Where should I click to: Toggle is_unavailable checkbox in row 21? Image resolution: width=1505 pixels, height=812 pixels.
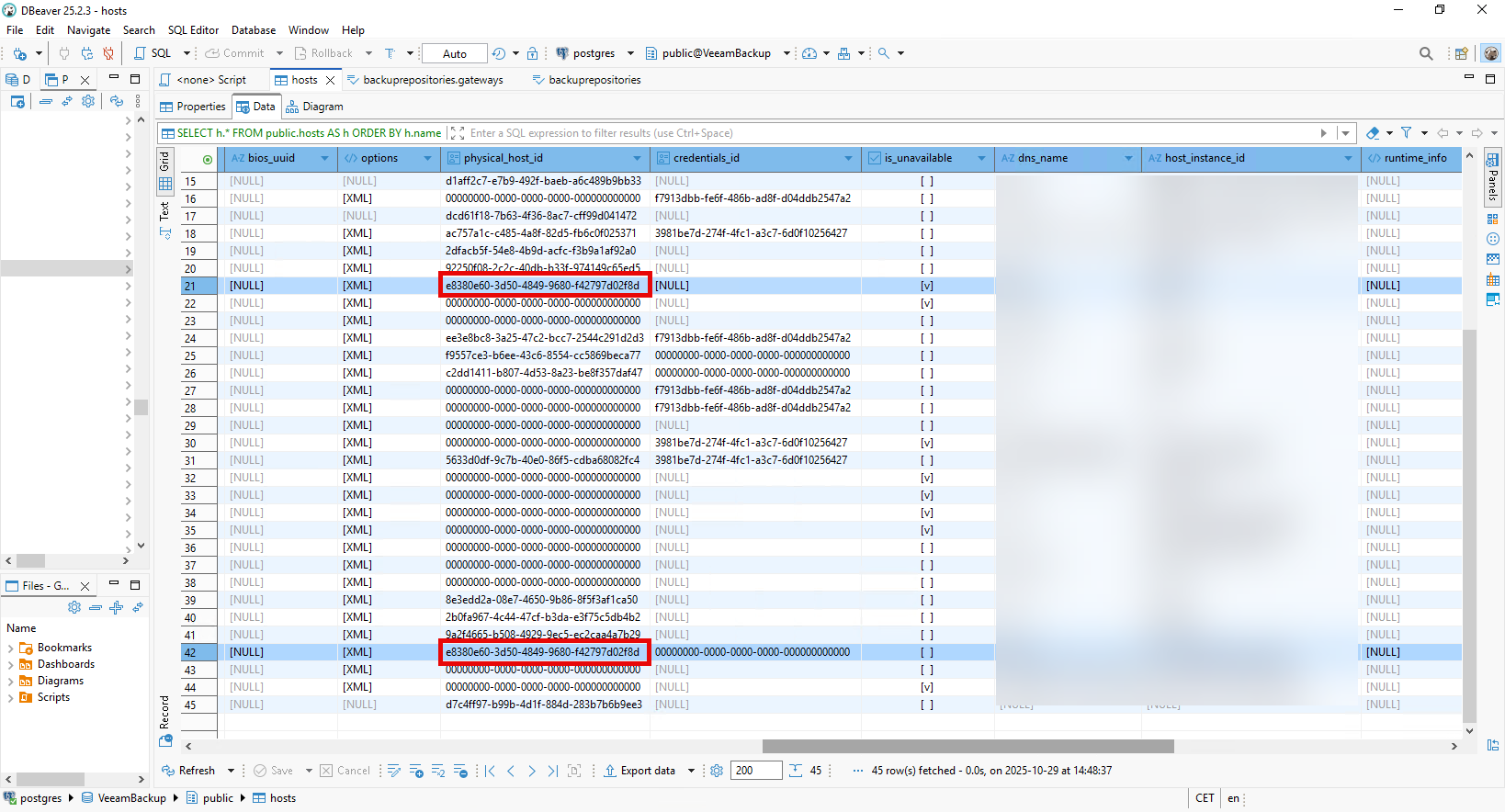927,286
